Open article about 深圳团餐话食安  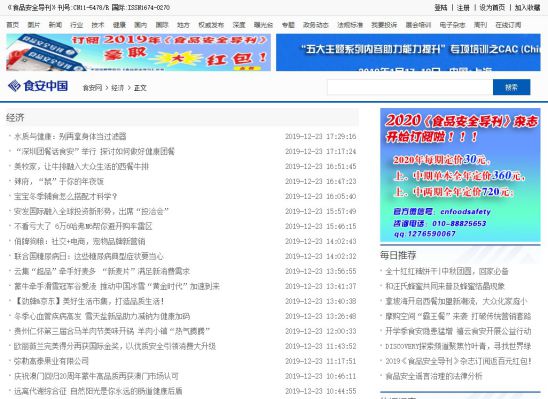[x=94, y=151]
